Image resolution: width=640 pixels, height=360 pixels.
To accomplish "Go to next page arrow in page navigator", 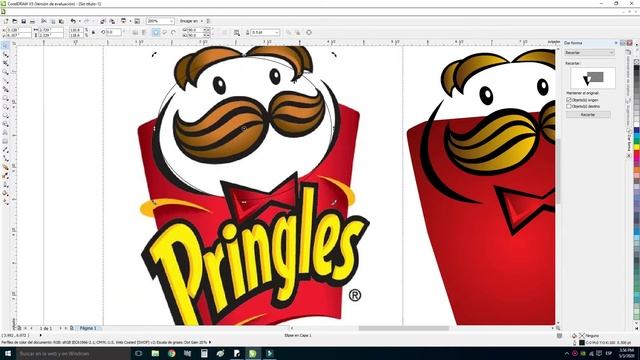I will (x=61, y=328).
